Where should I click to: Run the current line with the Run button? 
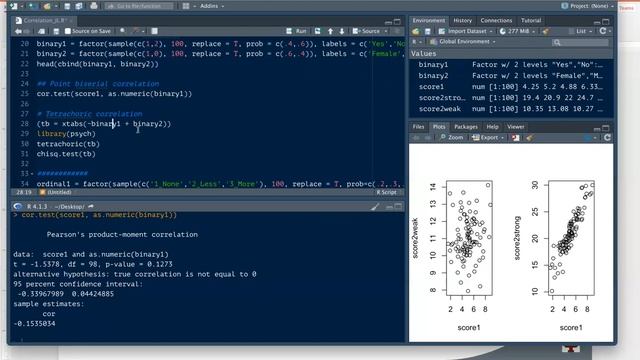[297, 31]
